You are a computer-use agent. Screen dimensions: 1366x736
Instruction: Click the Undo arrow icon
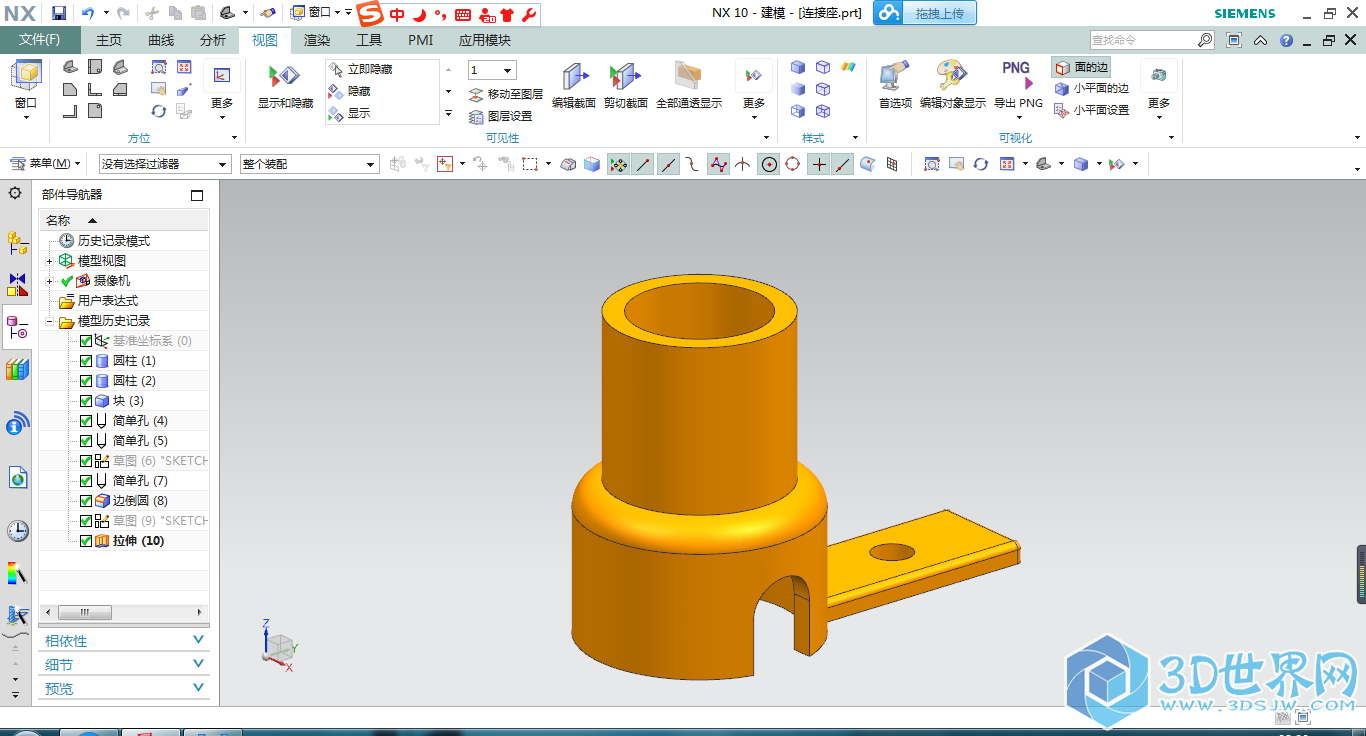[88, 13]
